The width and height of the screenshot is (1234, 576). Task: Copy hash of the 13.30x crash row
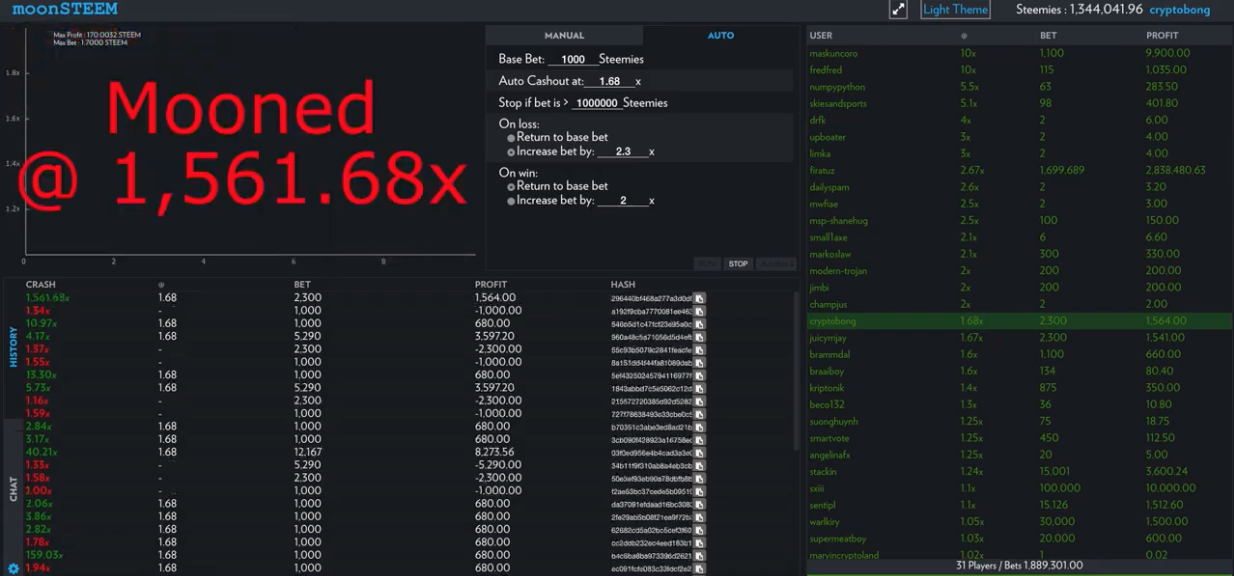click(700, 375)
